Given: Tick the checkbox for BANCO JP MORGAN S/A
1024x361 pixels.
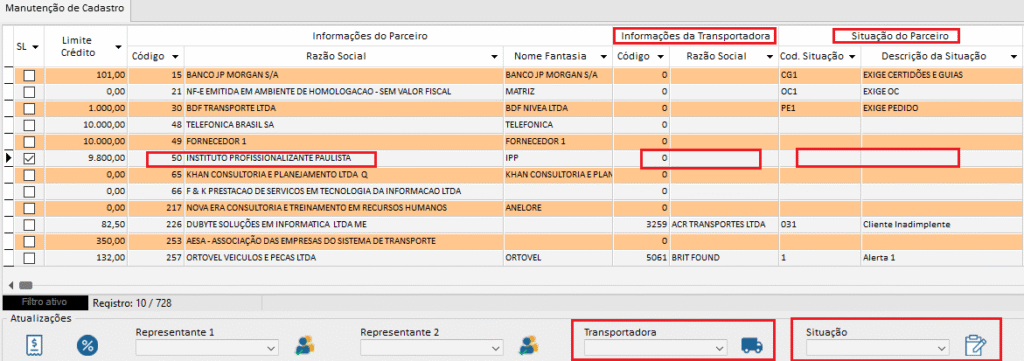Looking at the screenshot, I should click(x=30, y=75).
